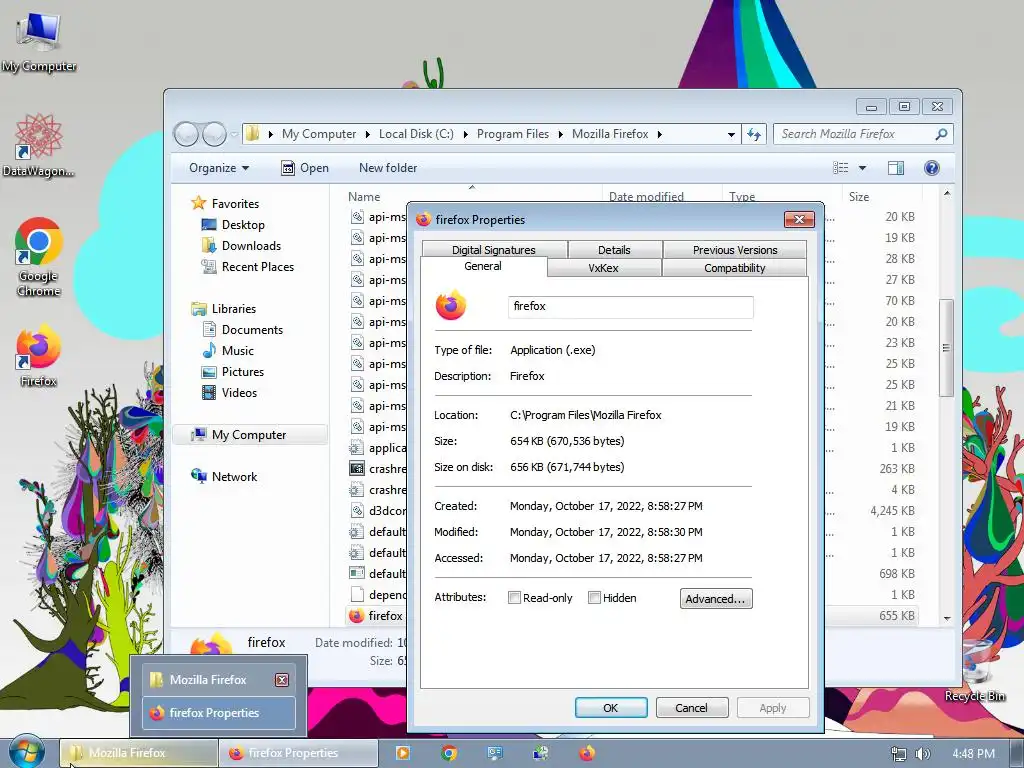
Task: Expand recent pages dropdown near navigation buttons
Action: pos(234,135)
